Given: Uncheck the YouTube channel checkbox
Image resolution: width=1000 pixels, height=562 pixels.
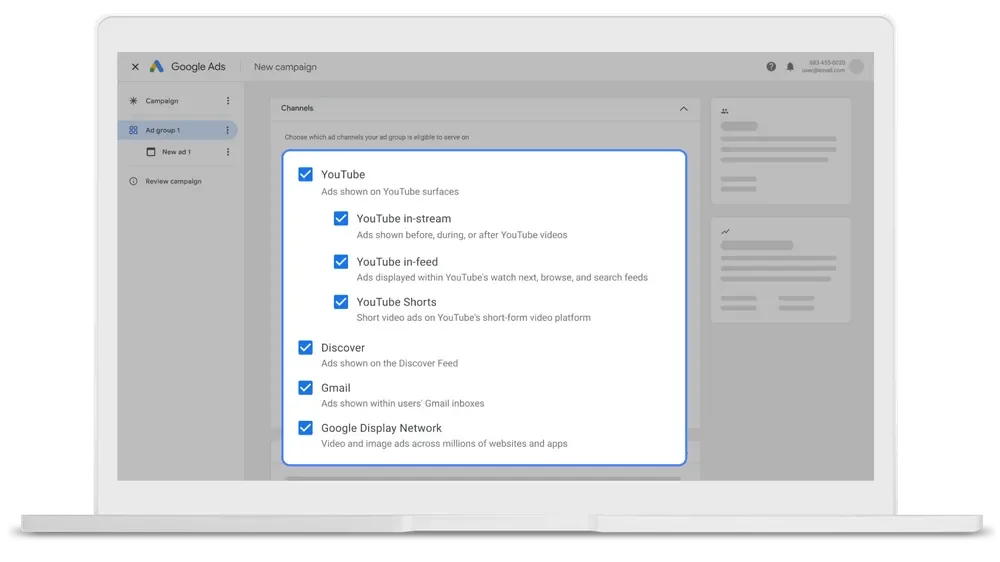Looking at the screenshot, I should coord(305,174).
